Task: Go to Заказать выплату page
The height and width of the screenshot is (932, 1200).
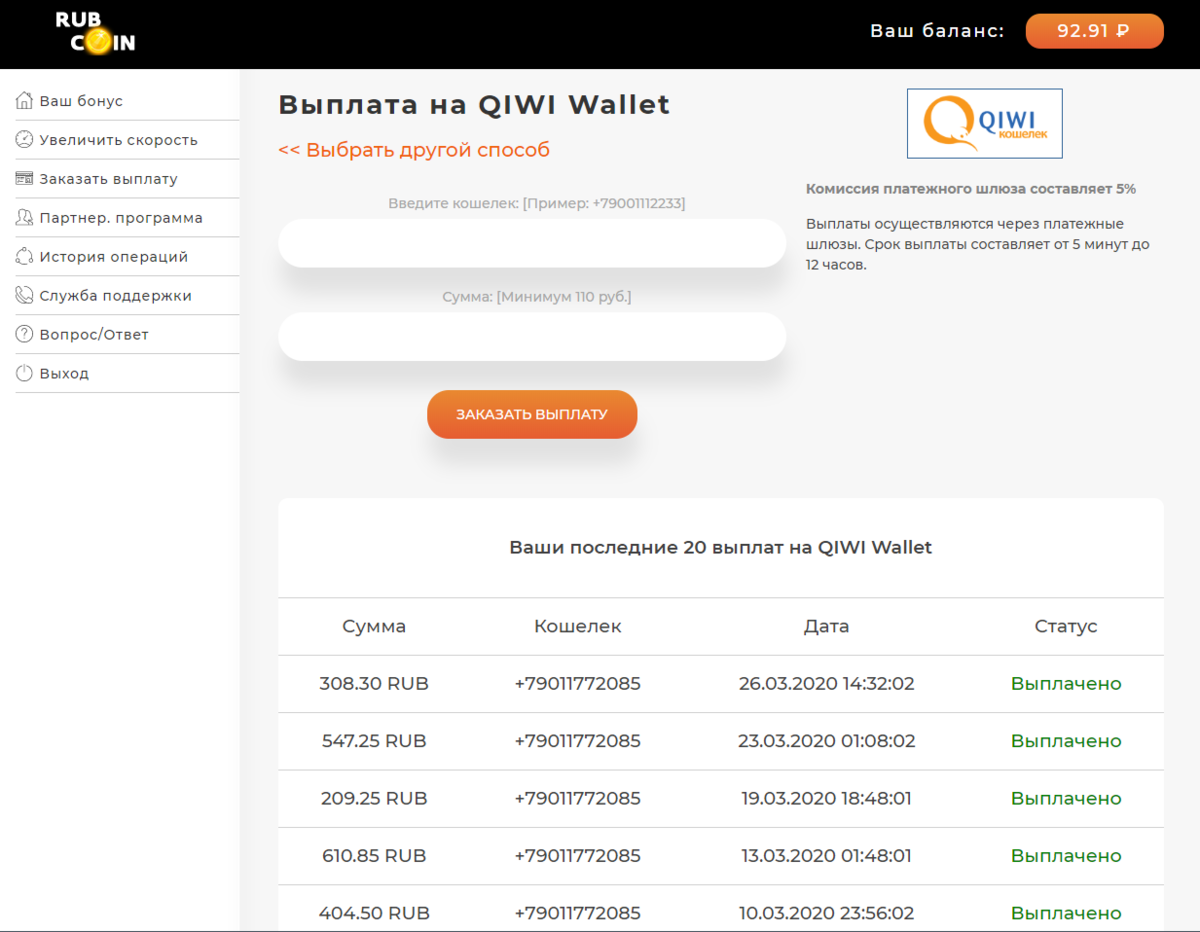Action: click(109, 179)
